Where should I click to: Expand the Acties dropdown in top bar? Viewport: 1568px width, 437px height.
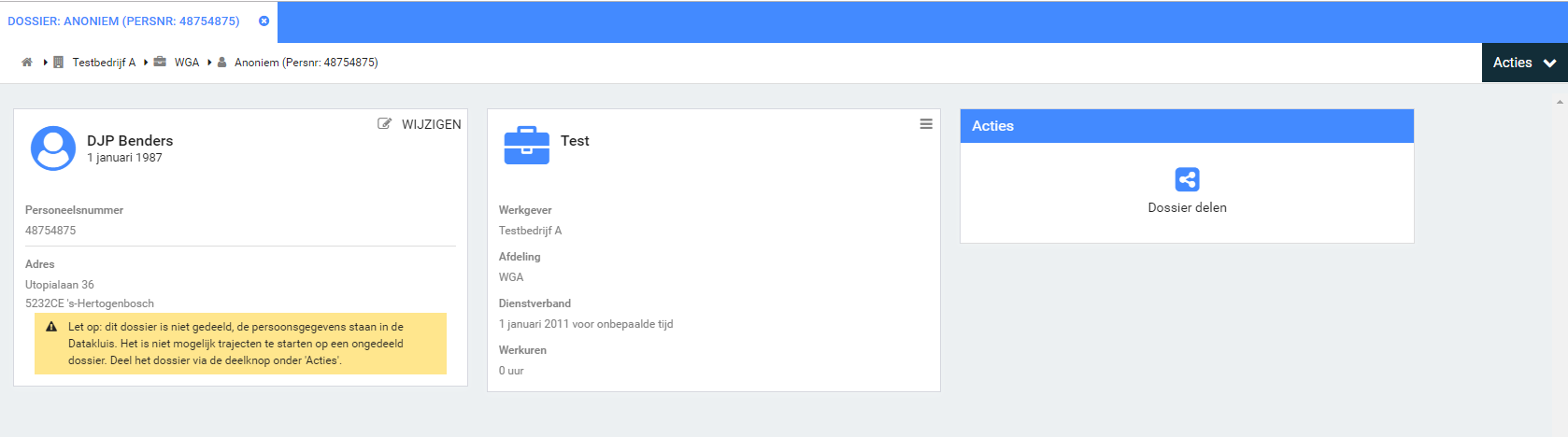tap(1512, 63)
